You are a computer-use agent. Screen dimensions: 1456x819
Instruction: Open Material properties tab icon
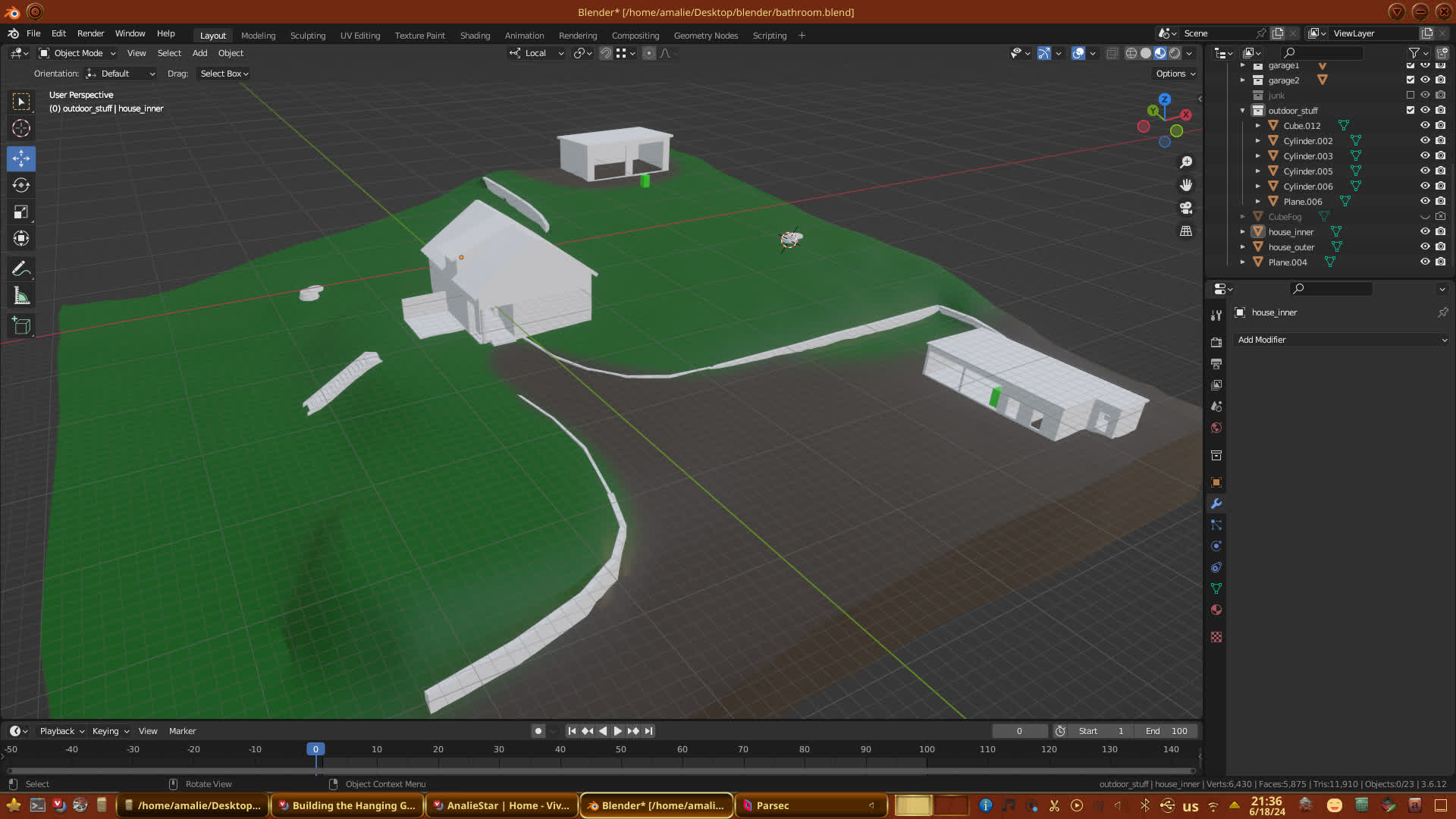[x=1216, y=610]
